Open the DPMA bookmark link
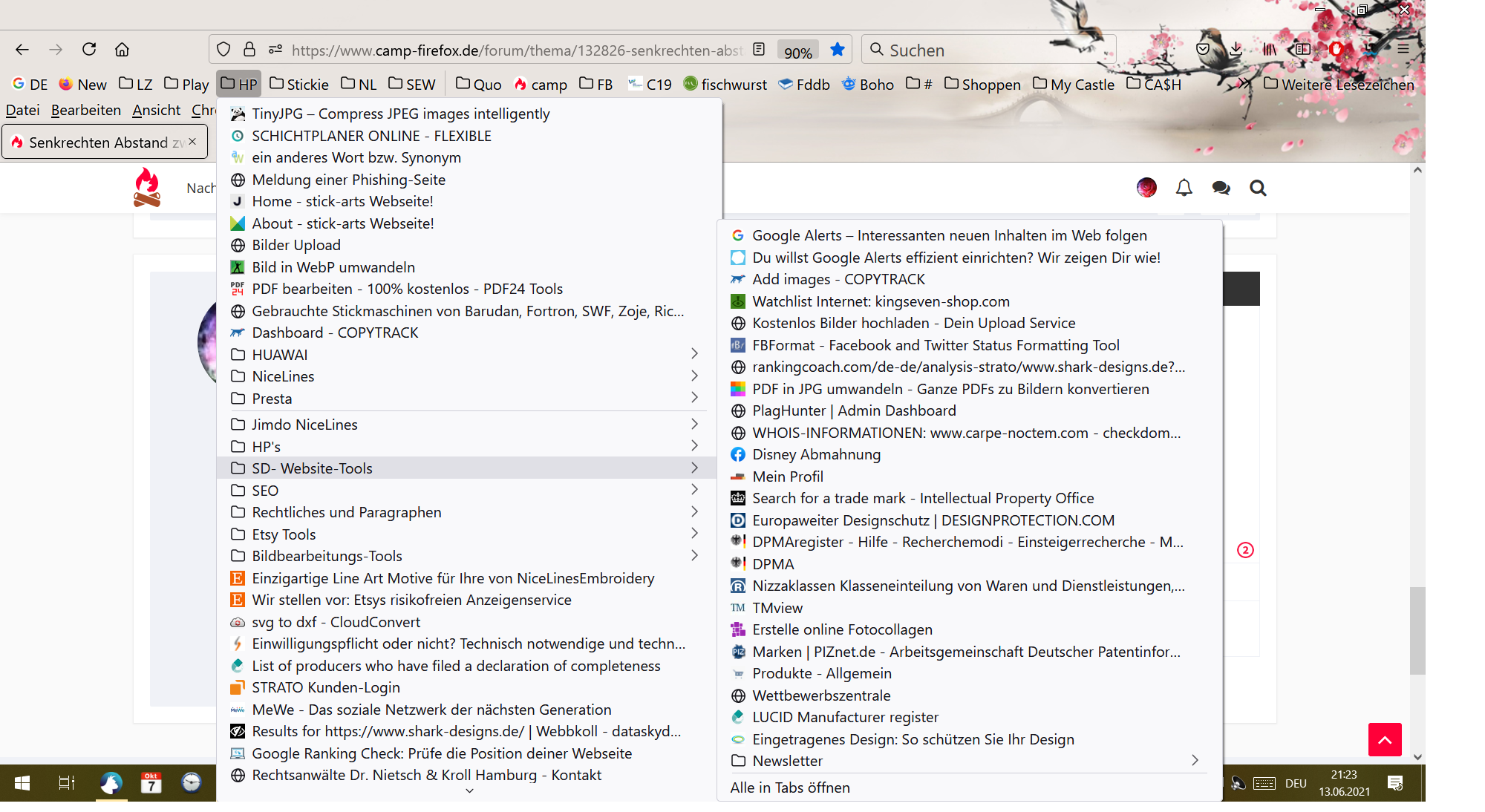Viewport: 1485px width, 812px height. pyautogui.click(x=773, y=564)
